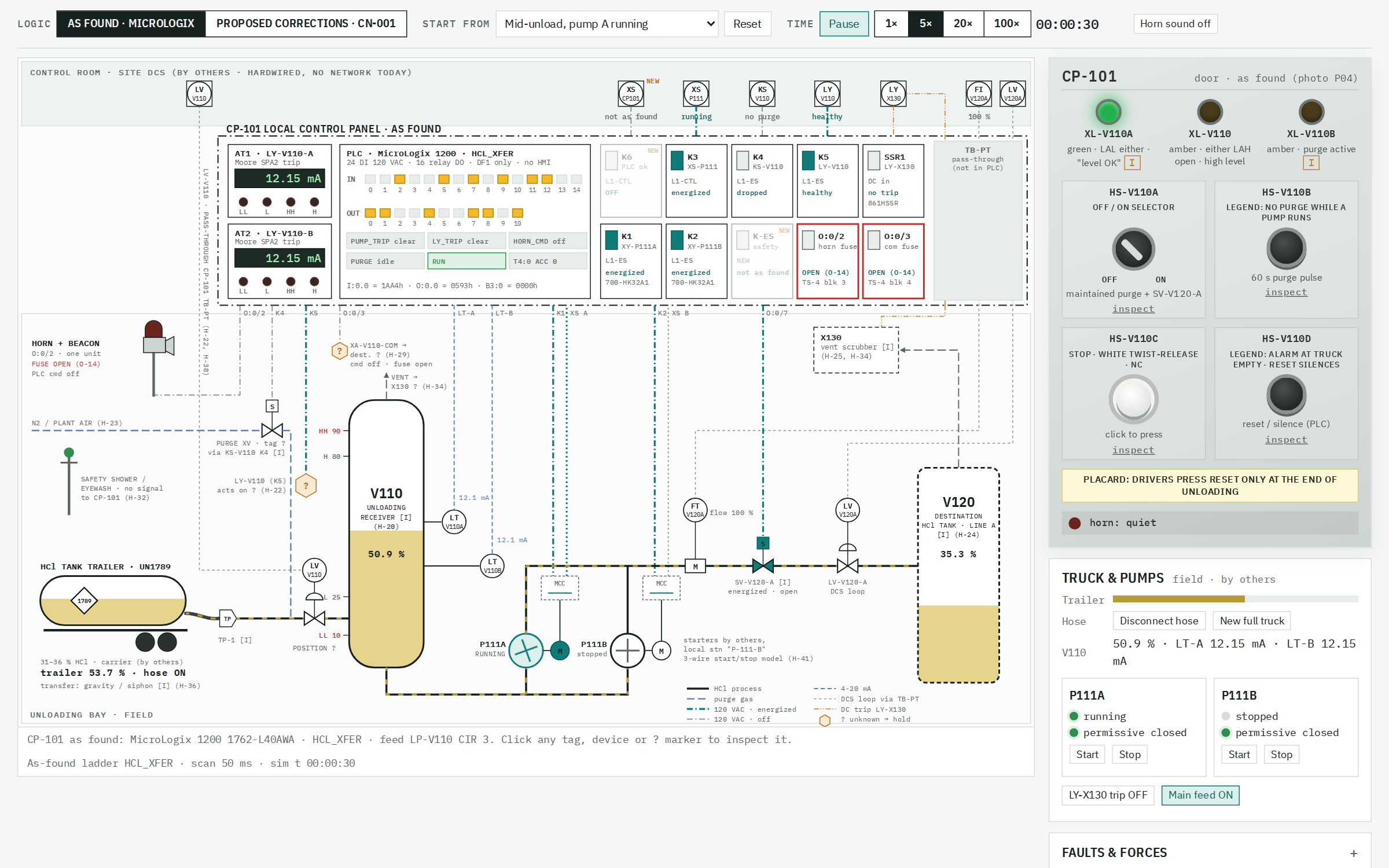1389x868 pixels.
Task: Open inspect link under HS-V110A
Action: click(1133, 309)
